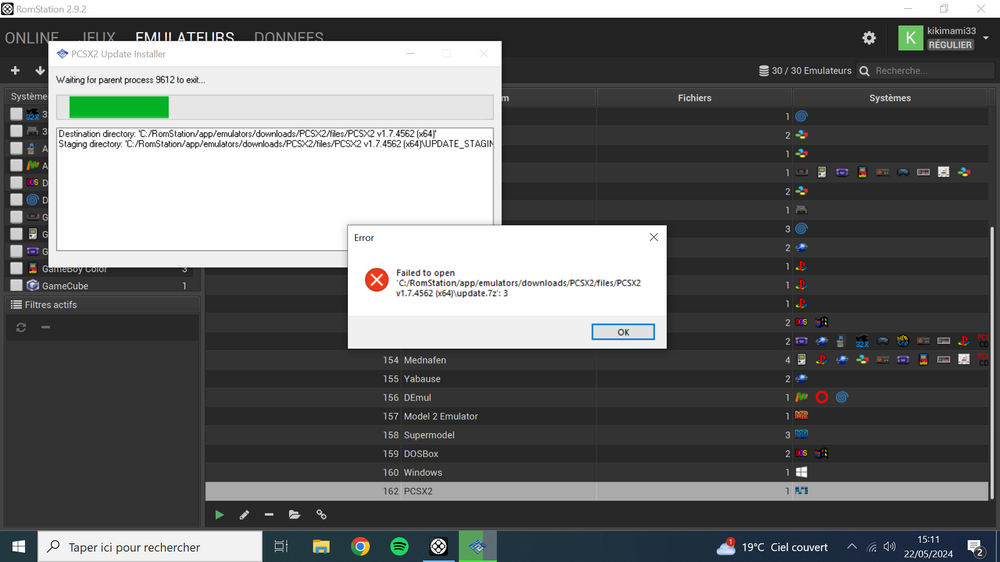1000x562 pixels.
Task: Click the refresh icon under Filtres actifs
Action: click(x=21, y=327)
